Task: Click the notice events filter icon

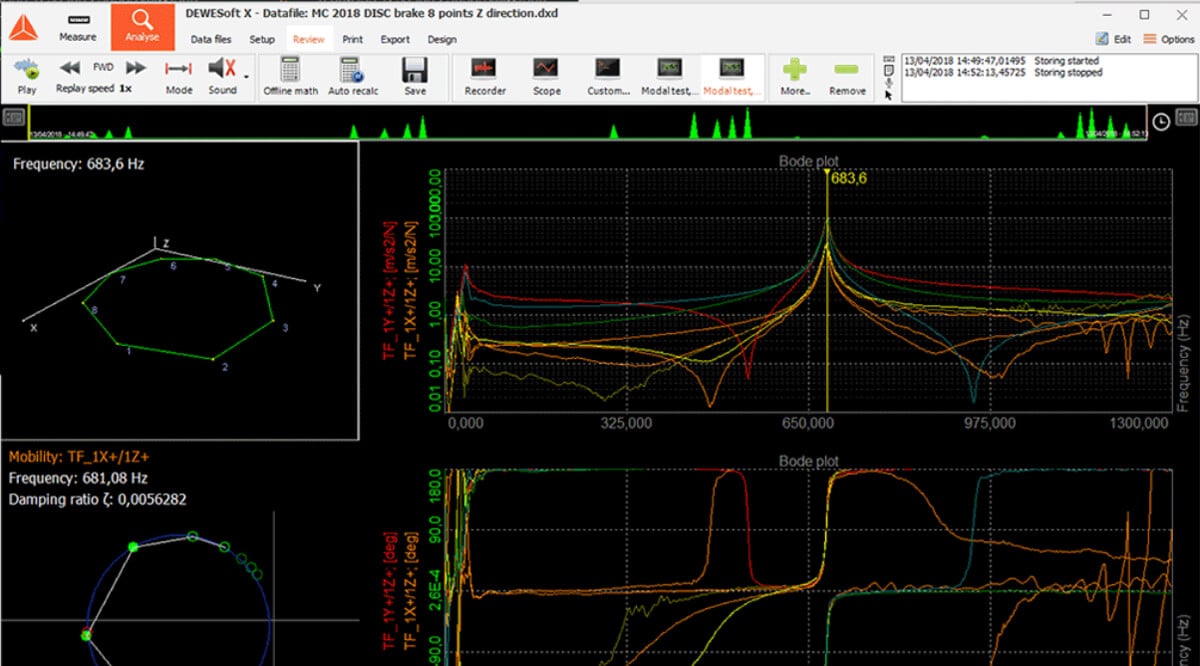Action: point(889,72)
